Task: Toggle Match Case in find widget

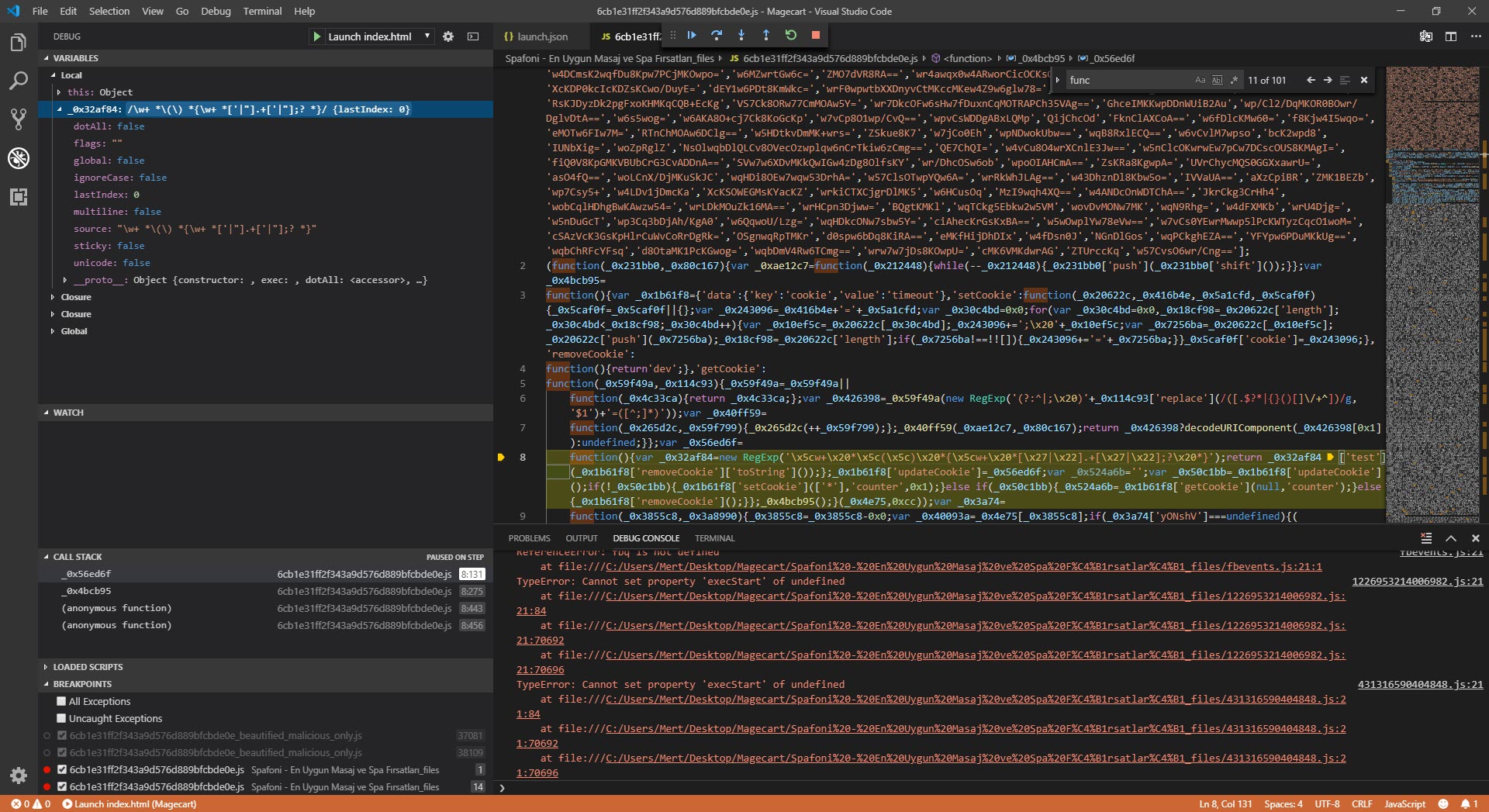Action: [1201, 80]
